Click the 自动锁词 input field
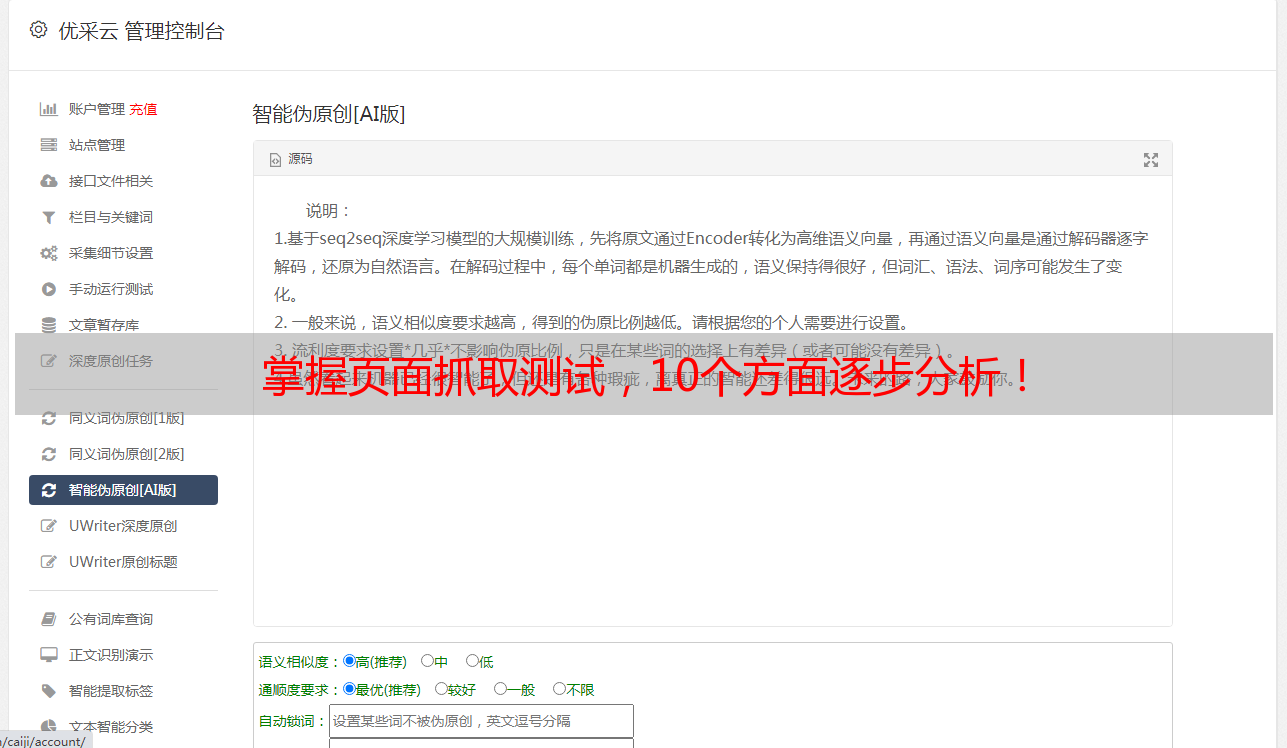Screen dimensions: 1287x748 pyautogui.click(x=481, y=721)
